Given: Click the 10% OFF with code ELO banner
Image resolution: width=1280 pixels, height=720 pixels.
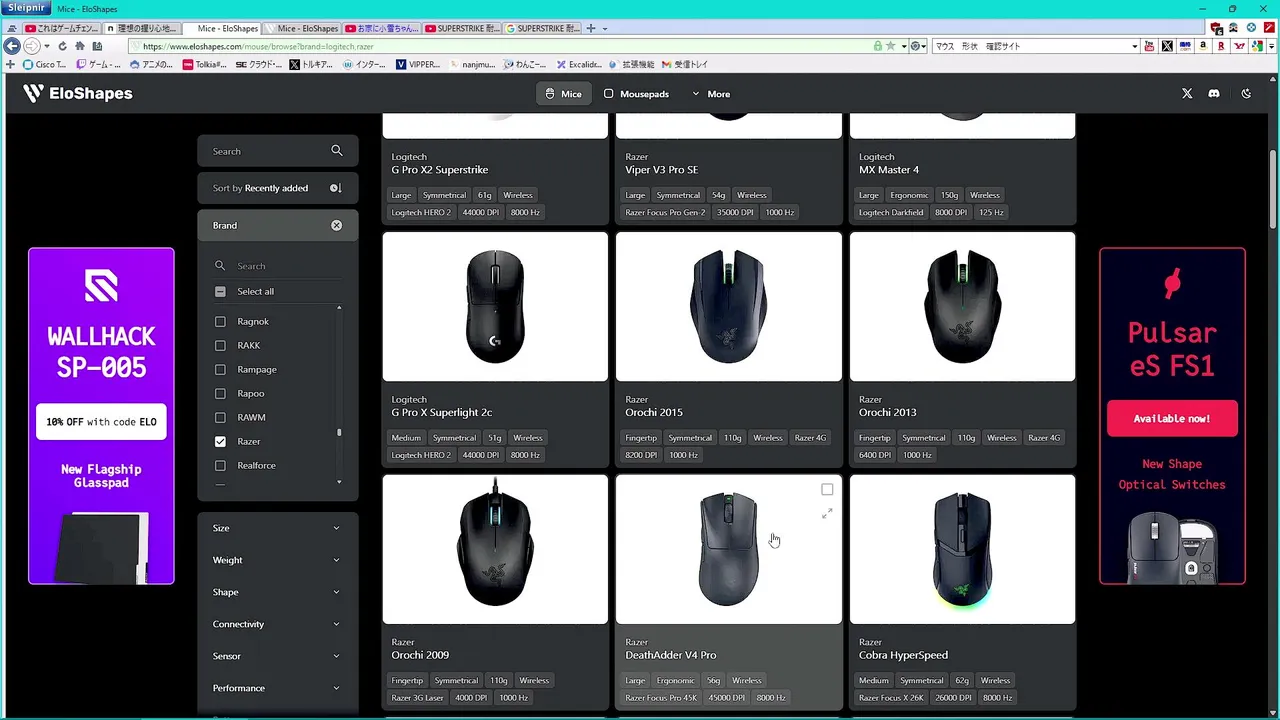Looking at the screenshot, I should coord(101,422).
